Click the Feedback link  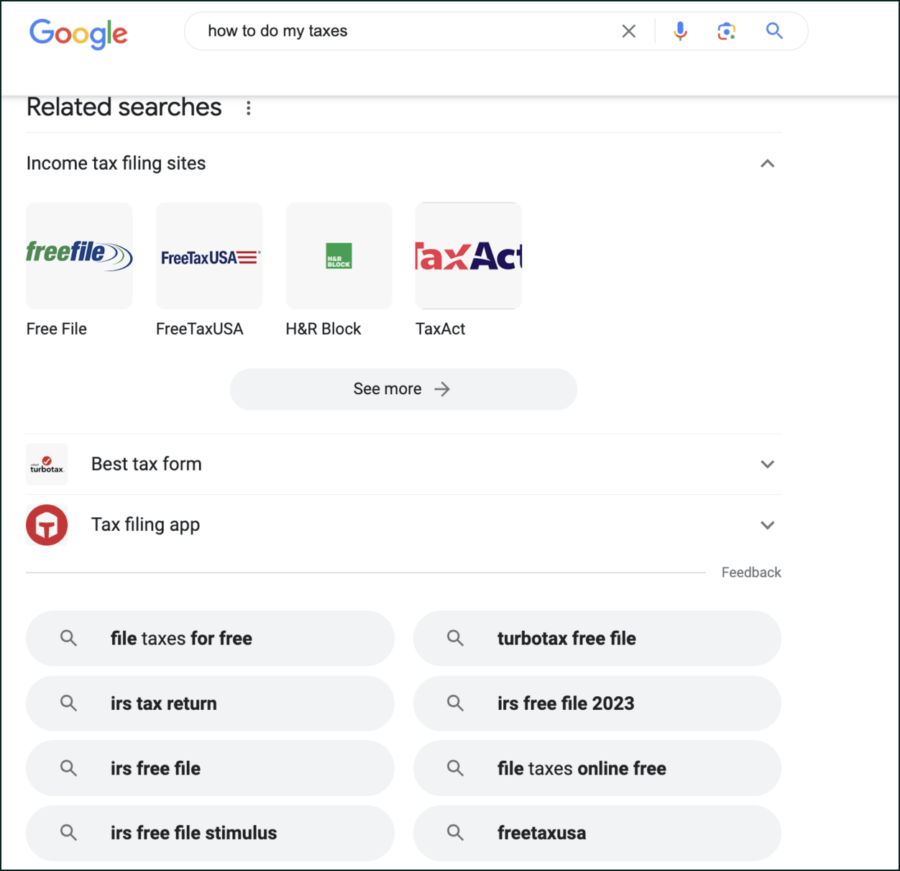751,572
